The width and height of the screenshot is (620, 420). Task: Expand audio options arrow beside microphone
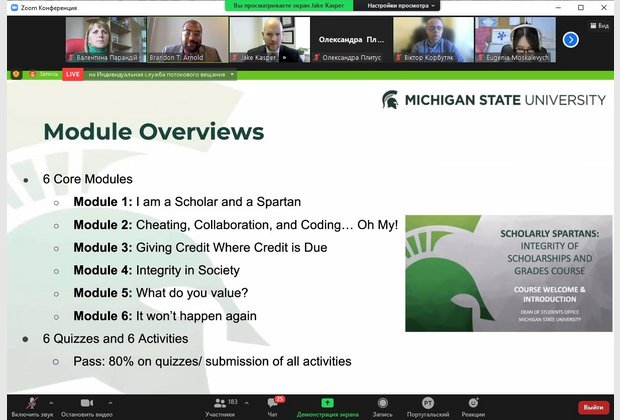point(51,403)
